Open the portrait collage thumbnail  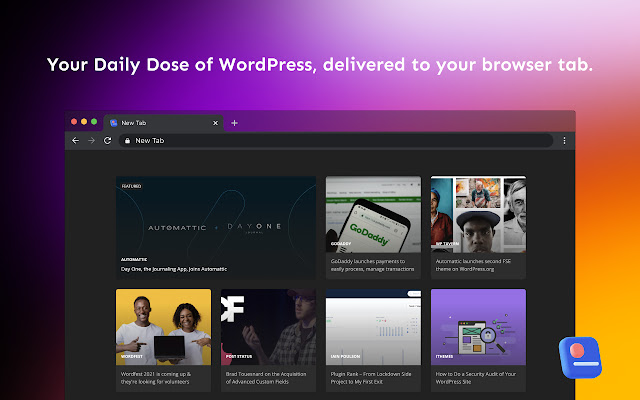(x=478, y=214)
